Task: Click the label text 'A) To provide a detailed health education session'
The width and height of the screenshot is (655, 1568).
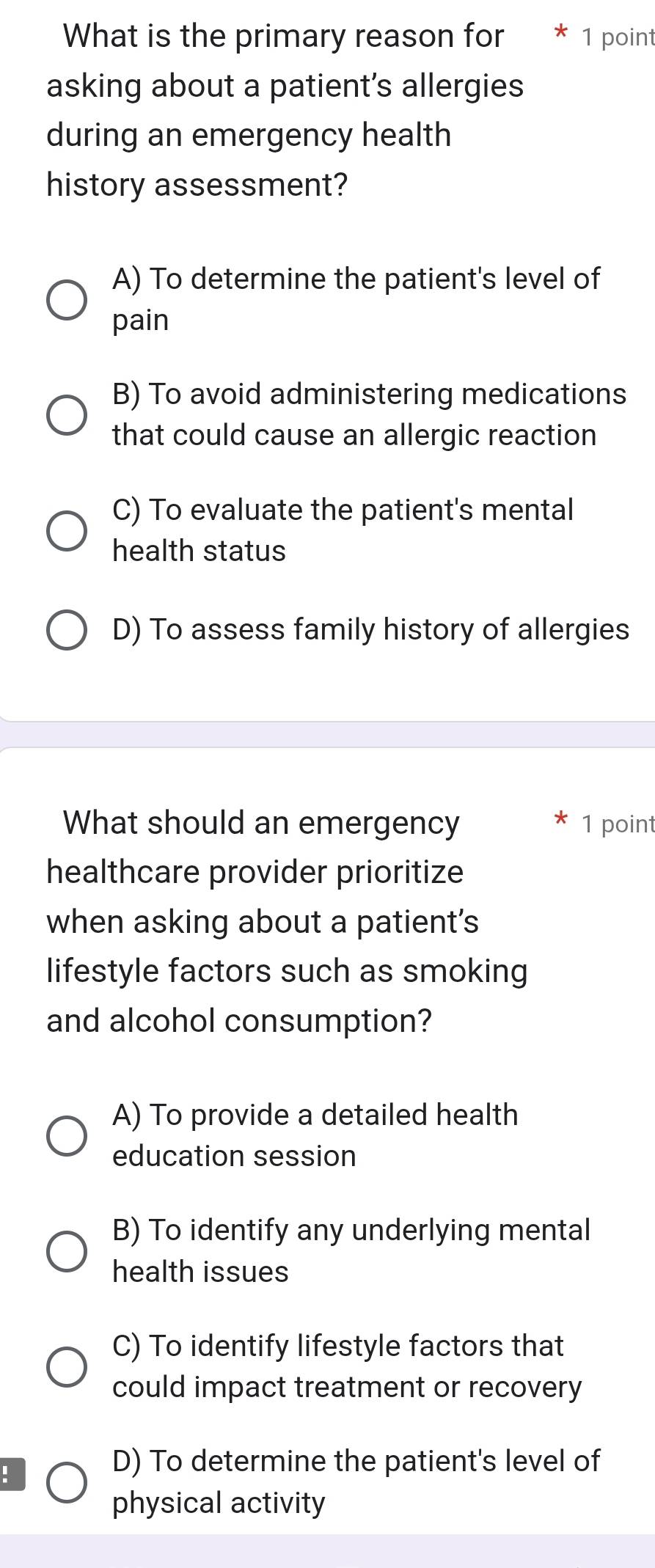Action: pos(315,1135)
